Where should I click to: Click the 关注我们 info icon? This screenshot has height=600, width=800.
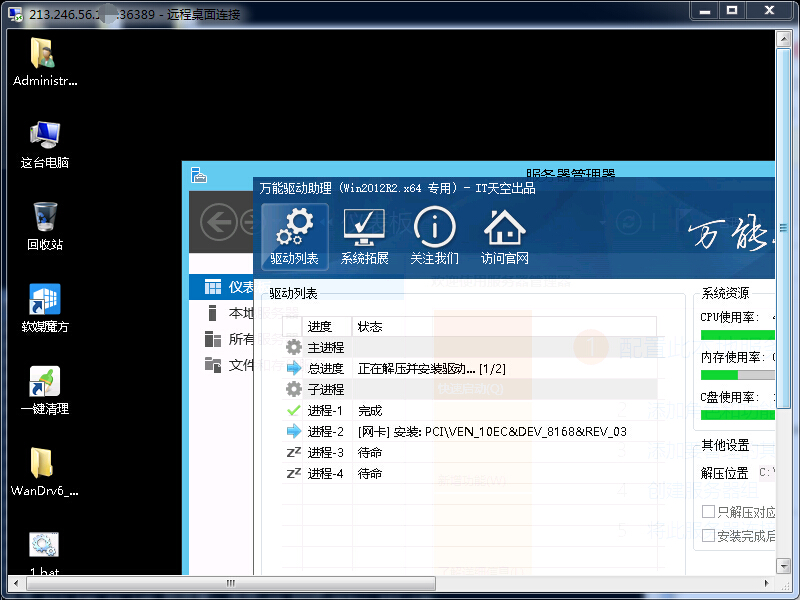434,237
